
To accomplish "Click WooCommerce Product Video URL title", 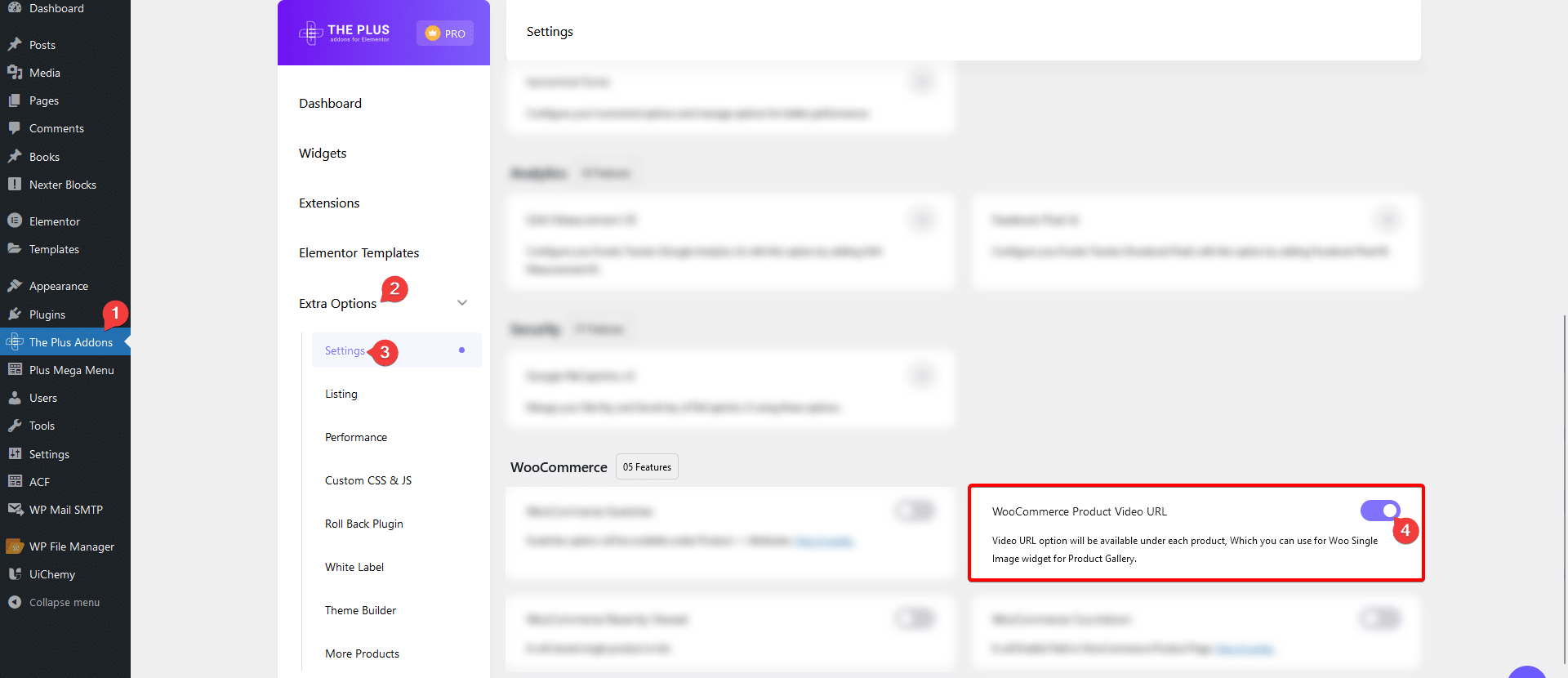I will 1080,511.
